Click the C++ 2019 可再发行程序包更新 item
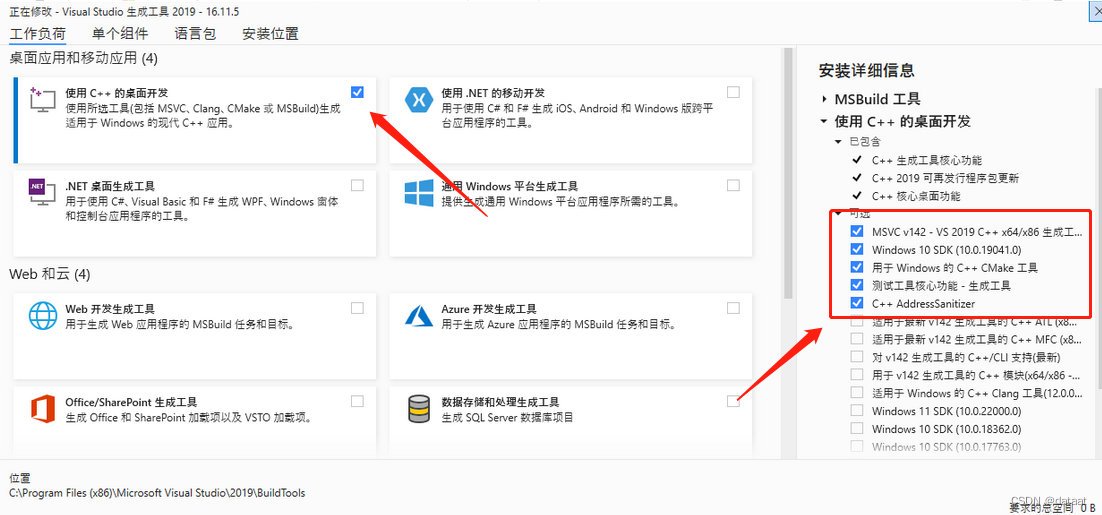Image resolution: width=1102 pixels, height=515 pixels. [x=945, y=178]
